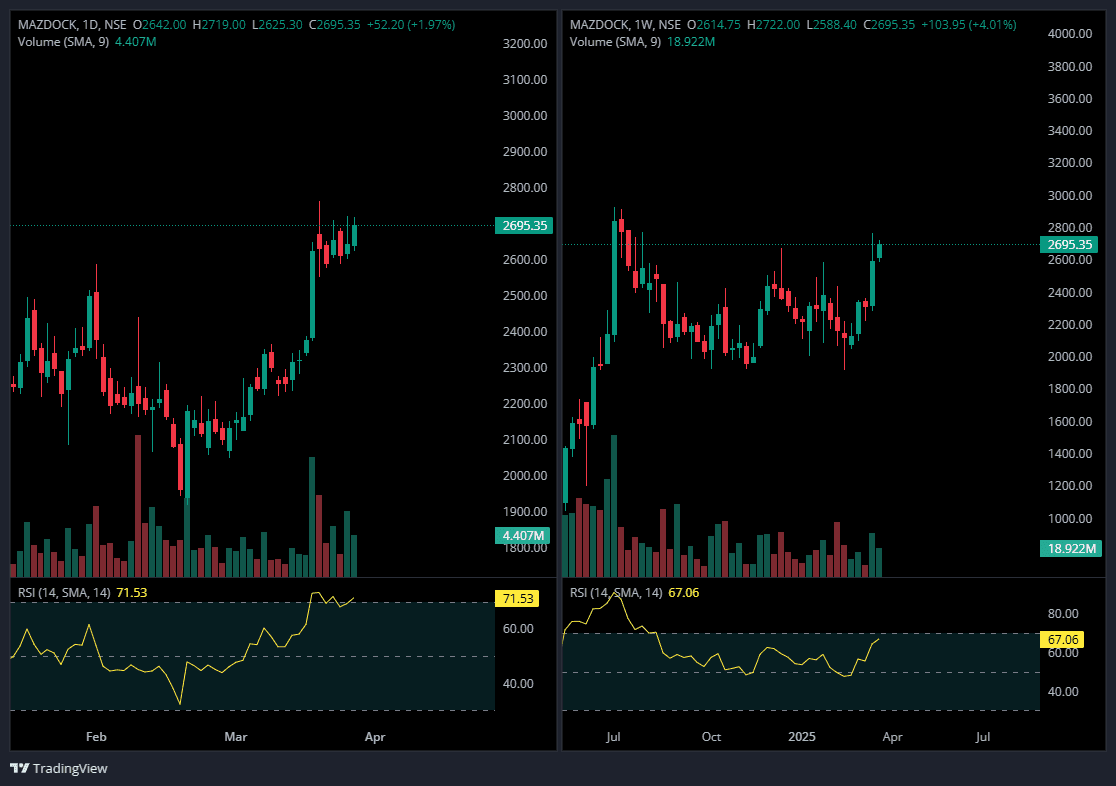Image resolution: width=1116 pixels, height=786 pixels.
Task: Click the Apr label on the weekly time axis
Action: click(893, 737)
